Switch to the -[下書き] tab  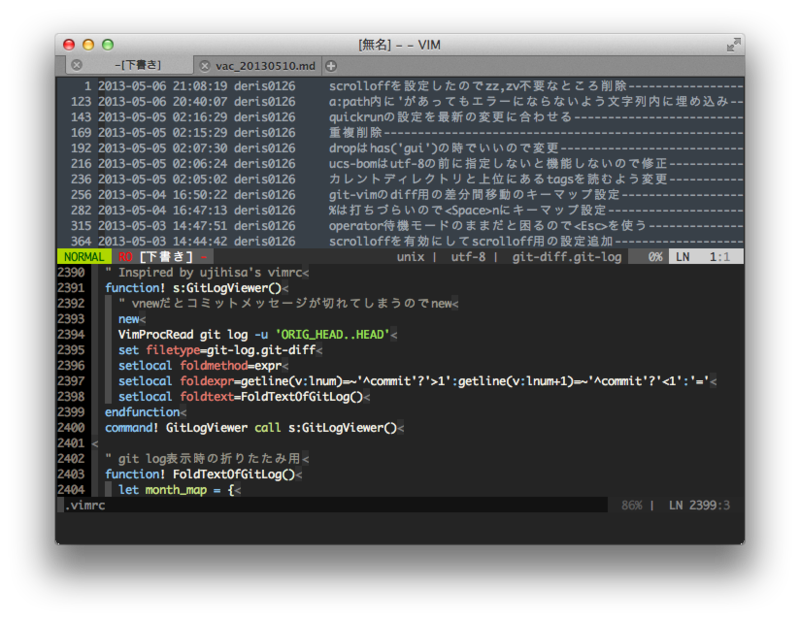[x=130, y=65]
